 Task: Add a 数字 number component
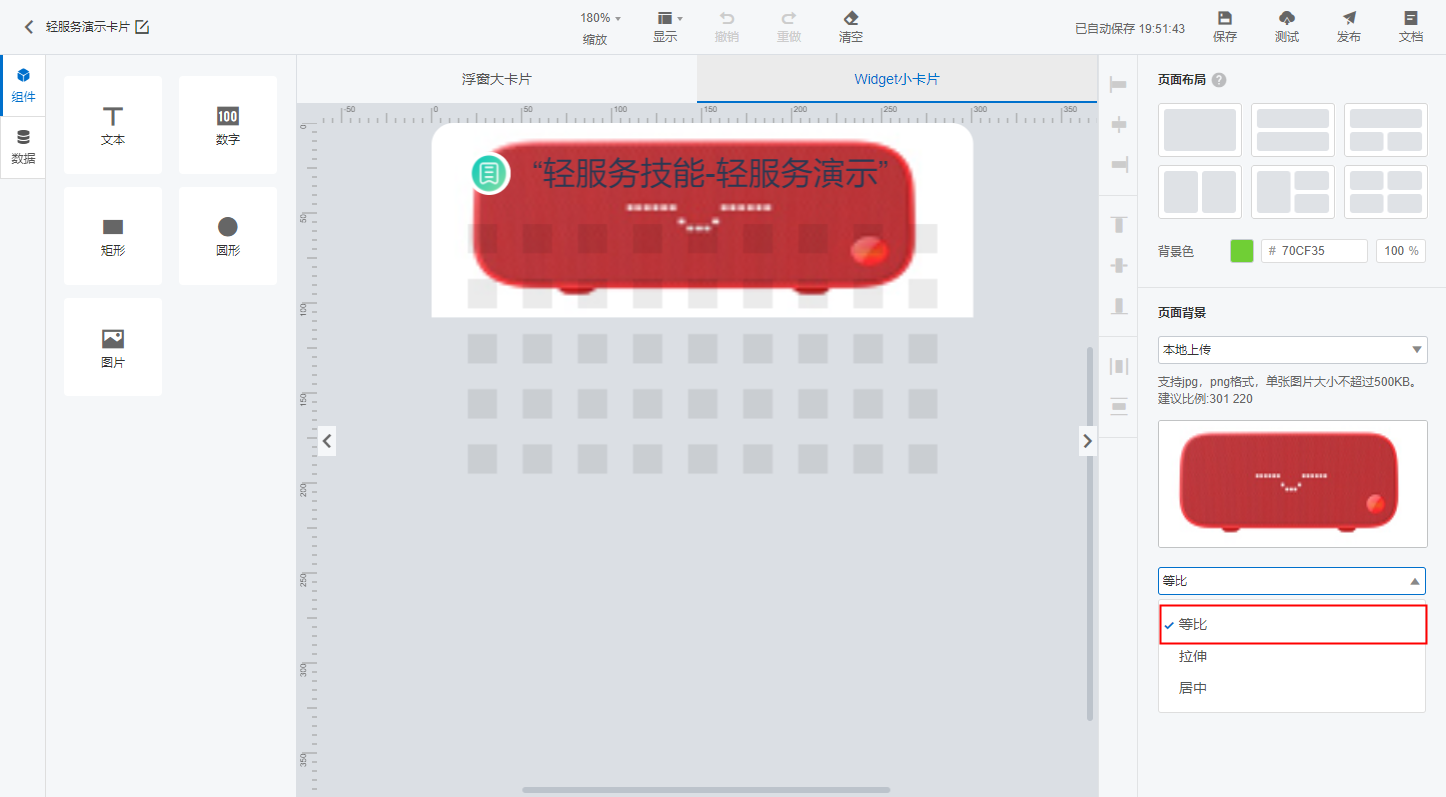pyautogui.click(x=228, y=125)
